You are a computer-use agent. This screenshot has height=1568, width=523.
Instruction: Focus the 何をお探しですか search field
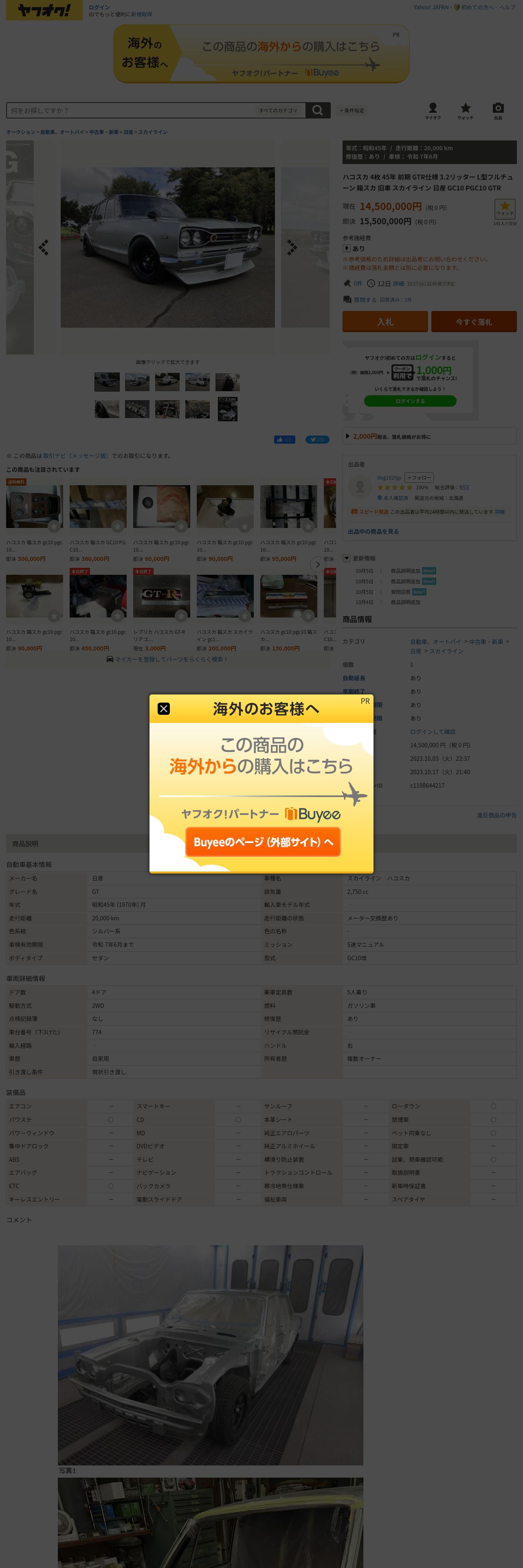[x=131, y=110]
